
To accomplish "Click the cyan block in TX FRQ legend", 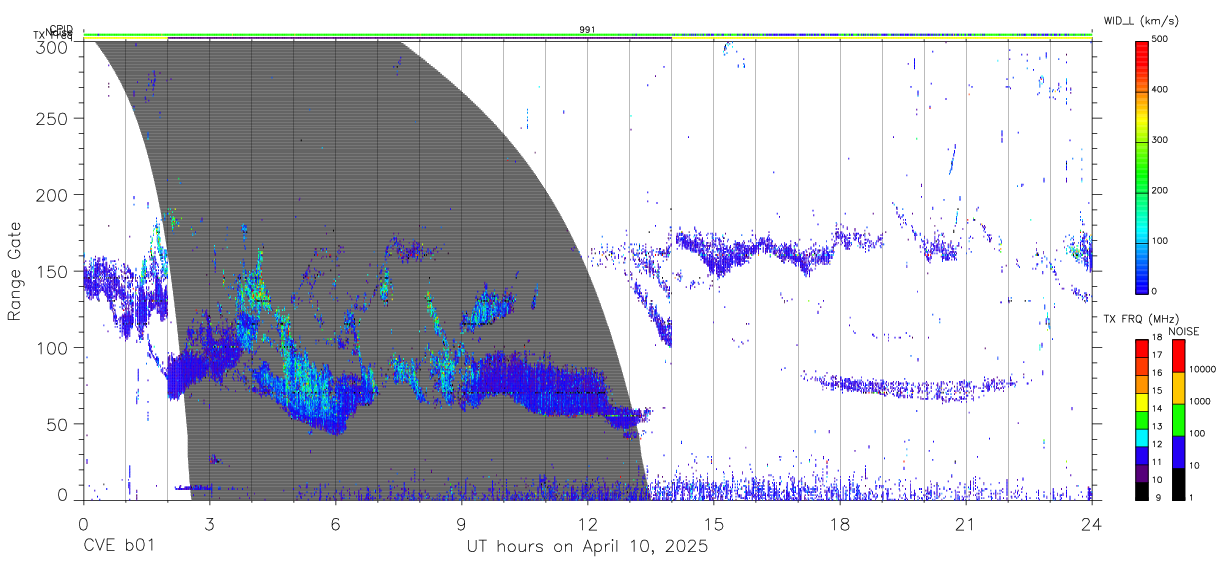I will point(1141,437).
